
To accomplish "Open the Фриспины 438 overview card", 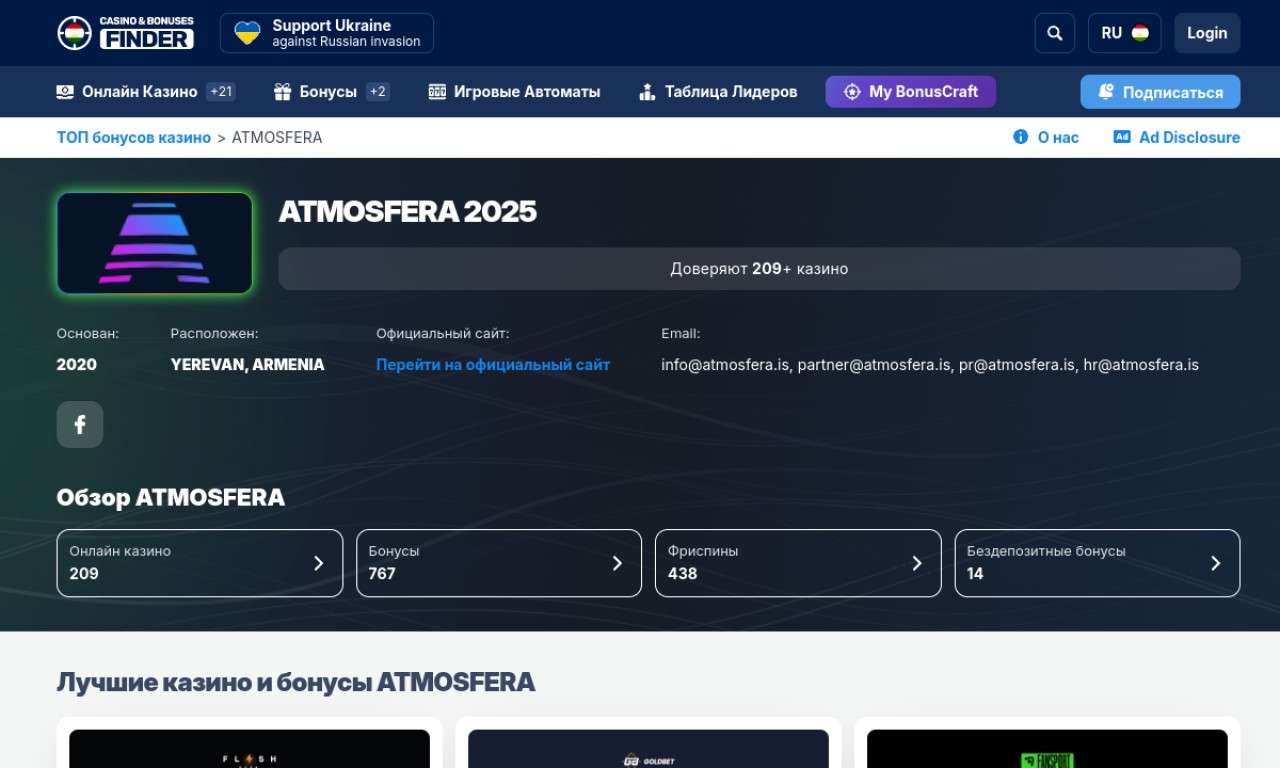I will pos(797,563).
